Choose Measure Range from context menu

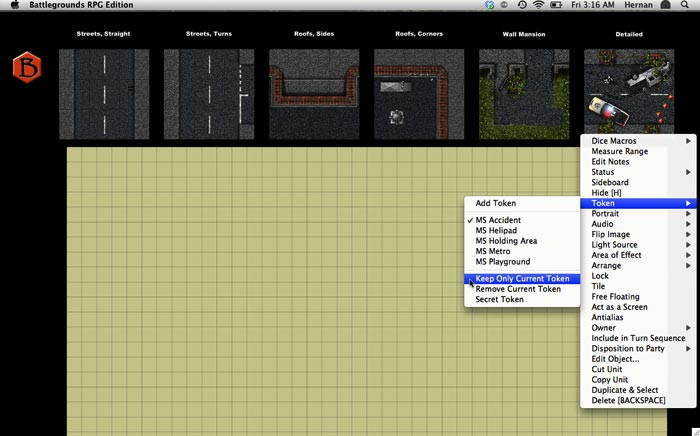point(638,151)
